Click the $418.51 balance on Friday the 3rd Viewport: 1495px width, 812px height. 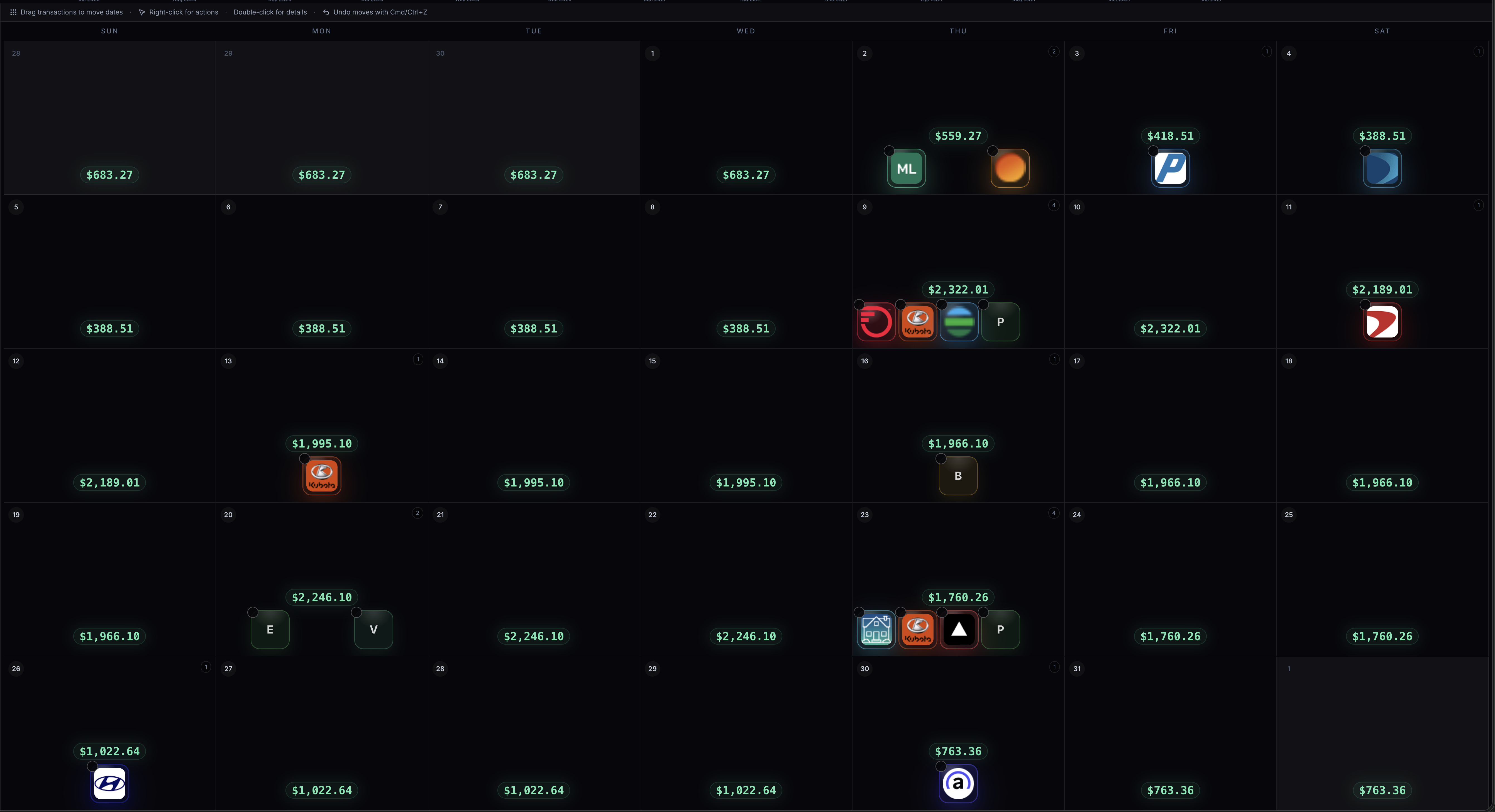[x=1170, y=136]
